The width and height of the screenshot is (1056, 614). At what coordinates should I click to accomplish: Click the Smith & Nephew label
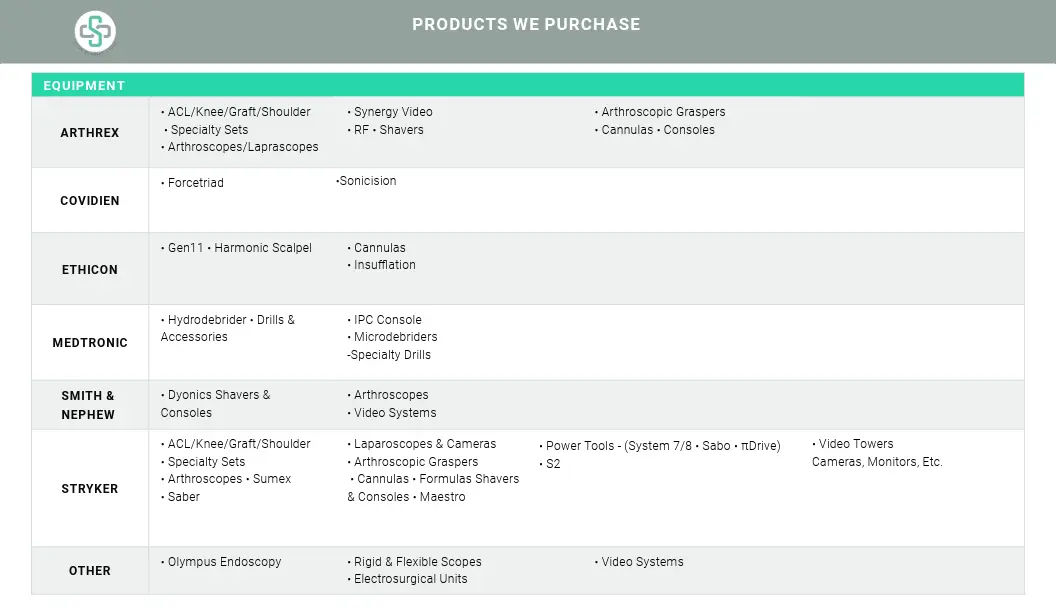[x=88, y=405]
